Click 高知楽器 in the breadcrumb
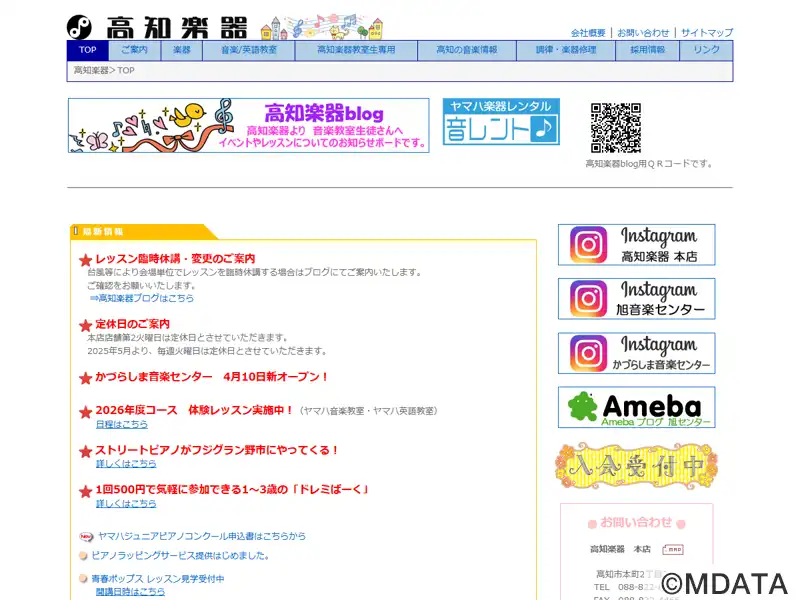This screenshot has width=800, height=600. point(91,70)
